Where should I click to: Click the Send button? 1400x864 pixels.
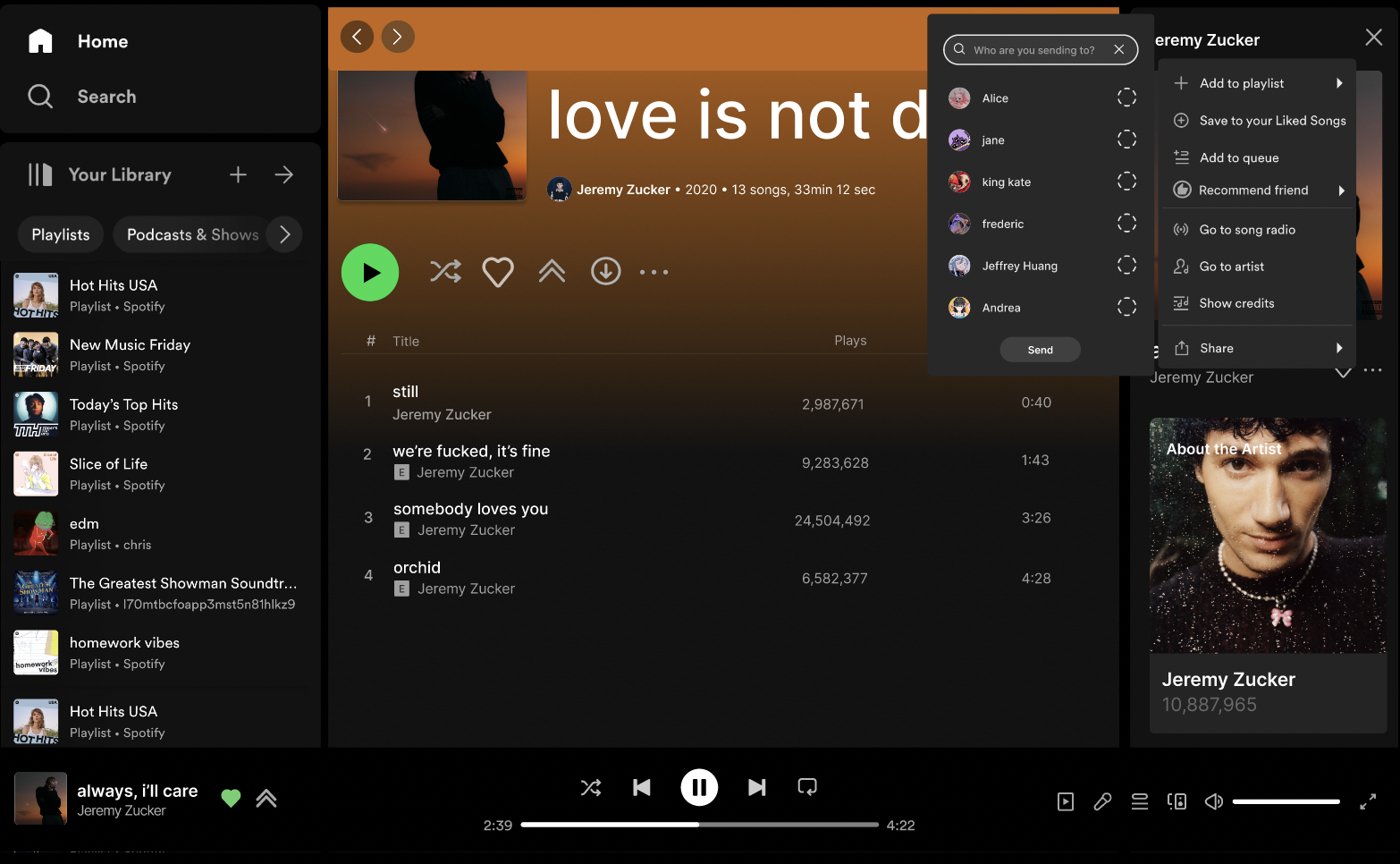[1041, 350]
